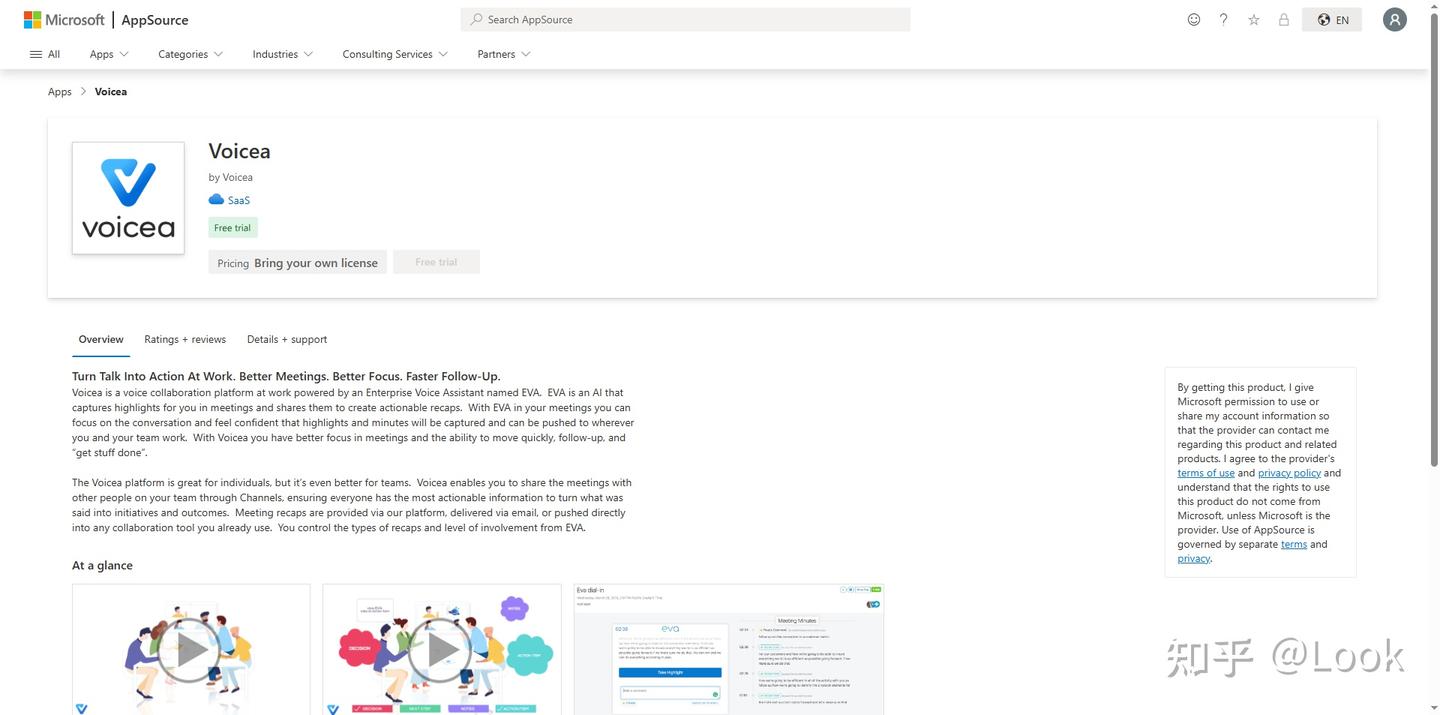Open the help question mark icon

[1223, 19]
